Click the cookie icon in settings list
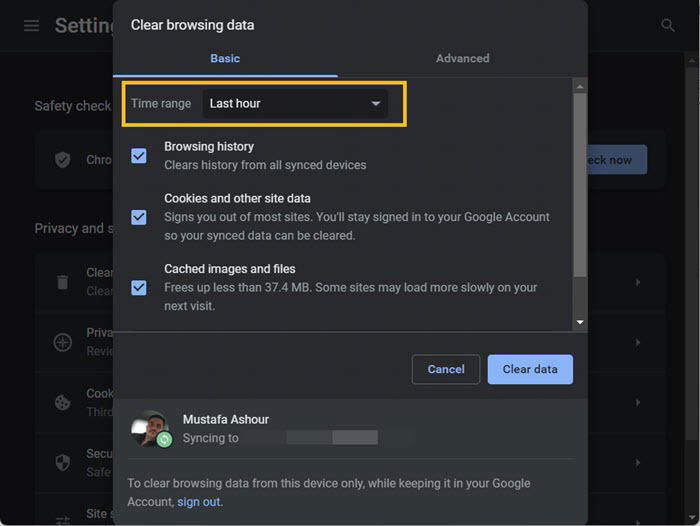Image resolution: width=700 pixels, height=526 pixels. [x=62, y=402]
